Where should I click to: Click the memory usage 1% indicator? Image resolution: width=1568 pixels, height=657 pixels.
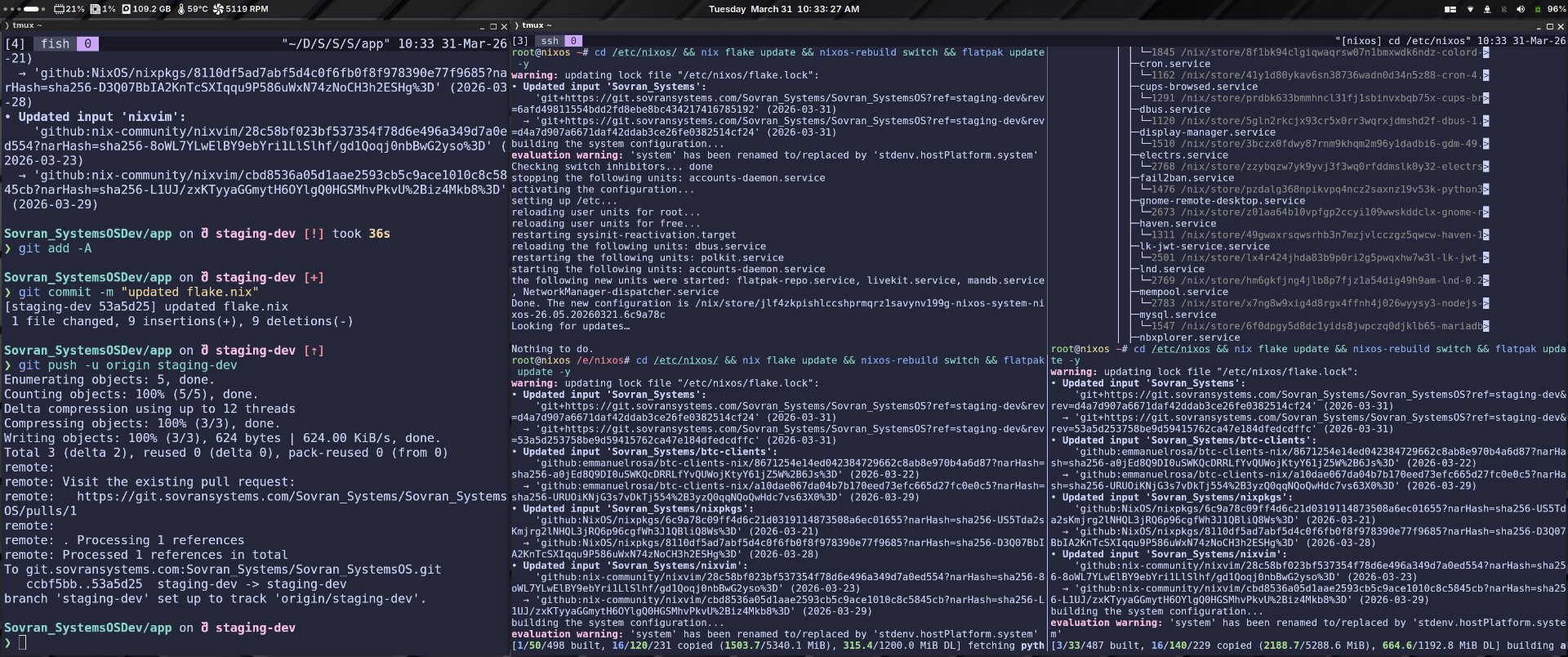(x=103, y=9)
